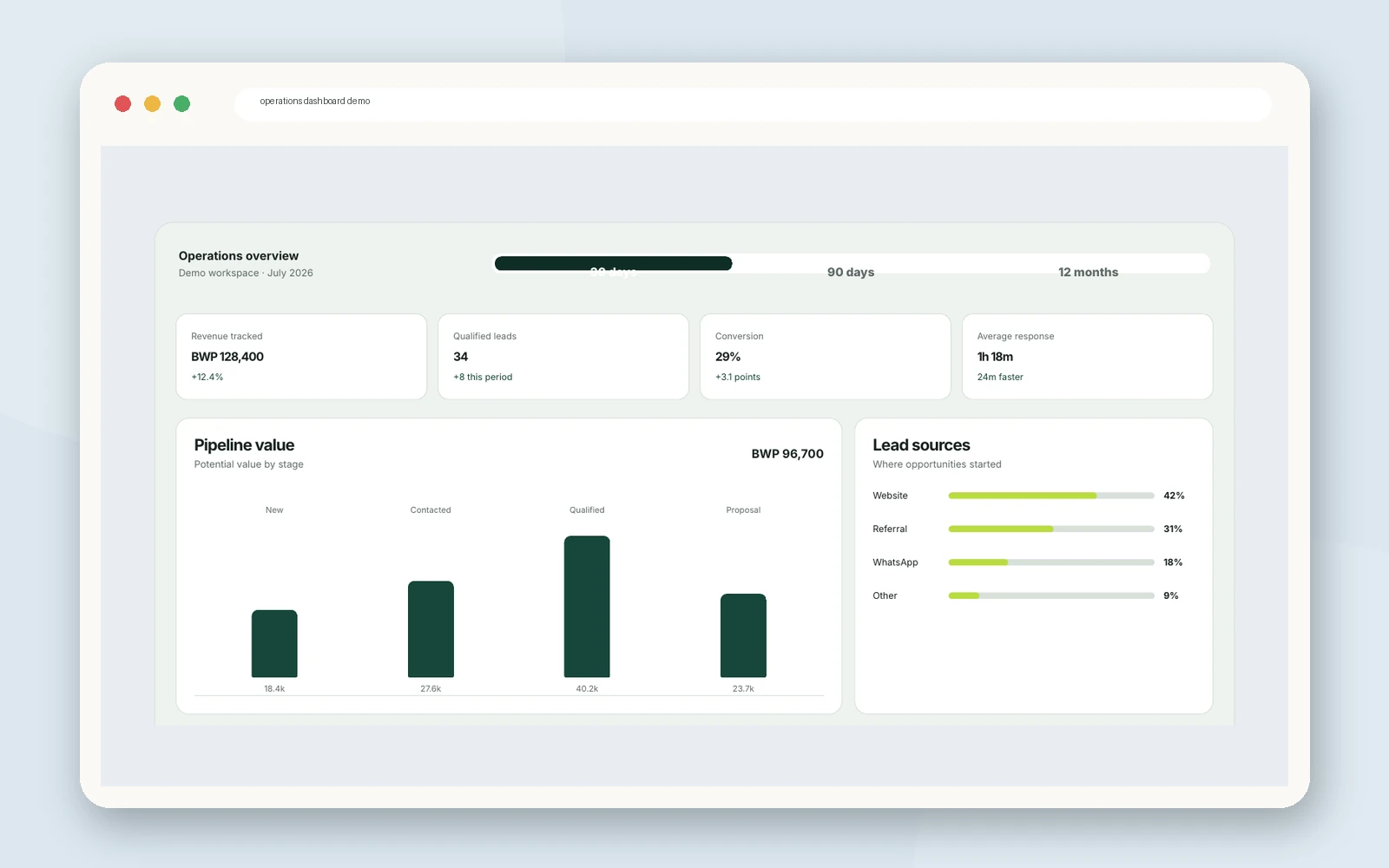Click the 23.7k bar value label
The width and height of the screenshot is (1389, 868).
point(743,688)
